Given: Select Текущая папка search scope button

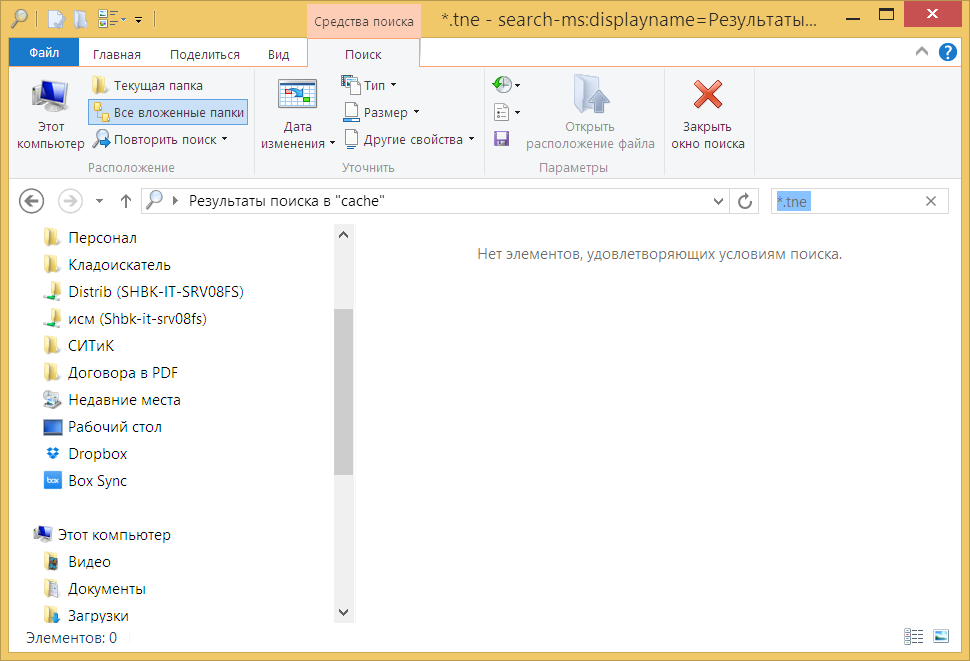Looking at the screenshot, I should click(x=148, y=86).
